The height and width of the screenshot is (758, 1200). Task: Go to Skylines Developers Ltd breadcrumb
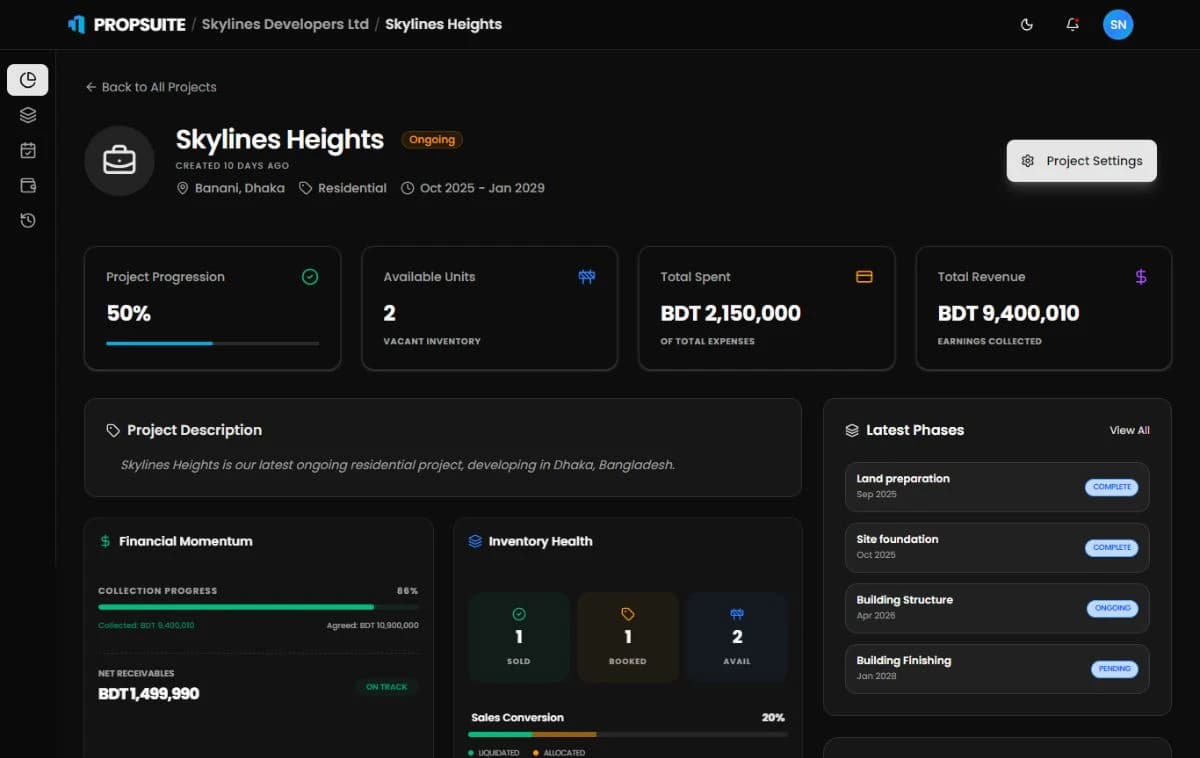pyautogui.click(x=285, y=24)
